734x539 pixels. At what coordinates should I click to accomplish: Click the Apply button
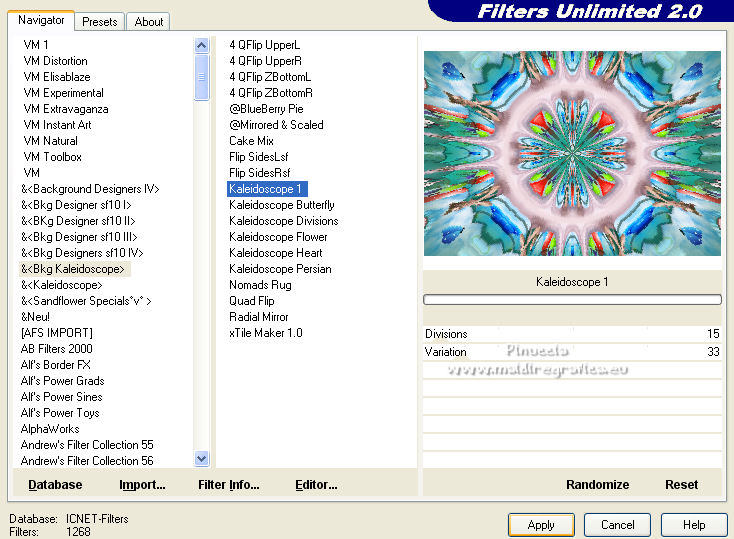click(541, 525)
